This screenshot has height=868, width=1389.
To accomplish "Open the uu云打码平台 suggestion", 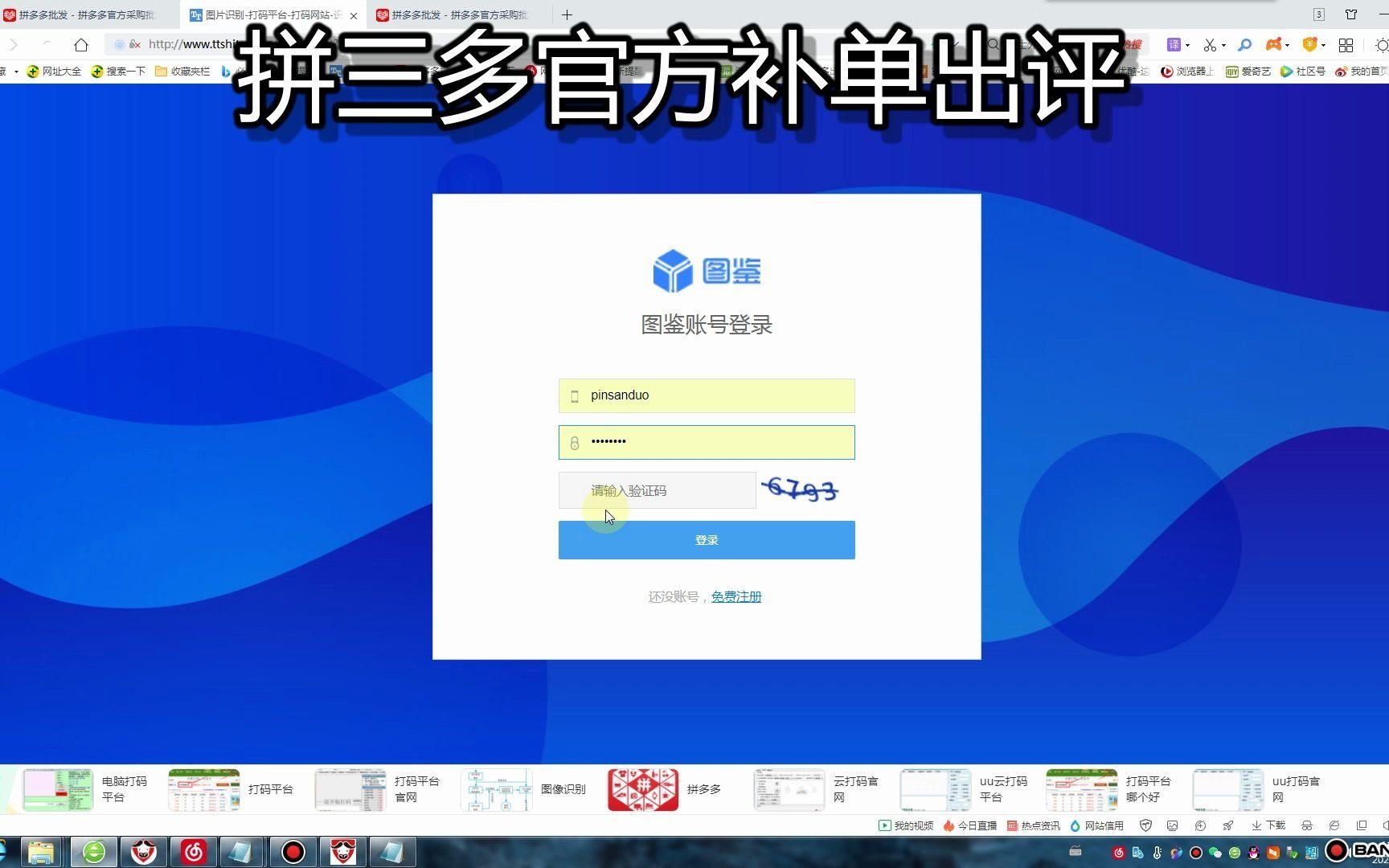I will pyautogui.click(x=964, y=789).
